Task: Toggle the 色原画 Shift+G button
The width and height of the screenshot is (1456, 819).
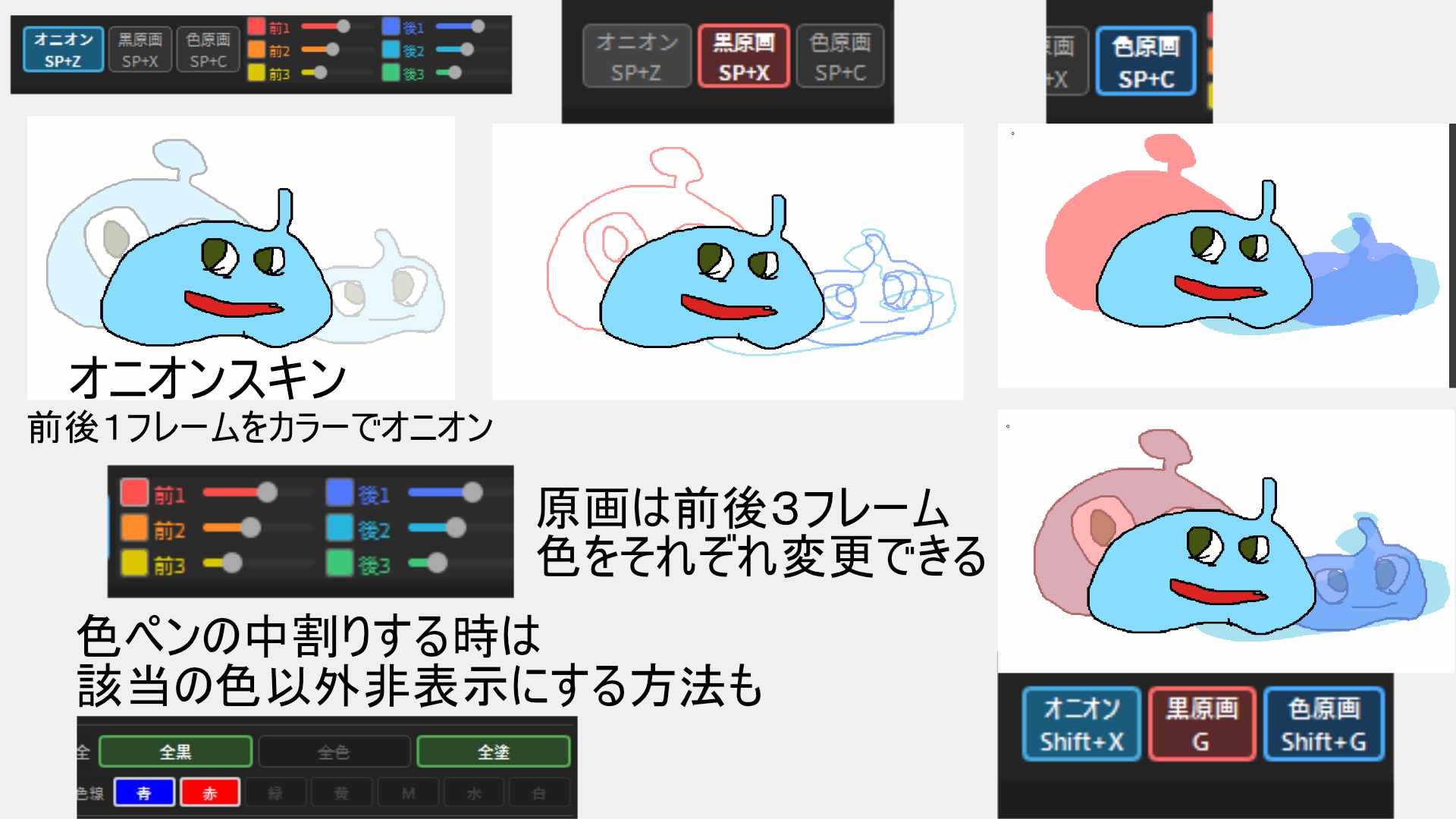Action: [1323, 724]
